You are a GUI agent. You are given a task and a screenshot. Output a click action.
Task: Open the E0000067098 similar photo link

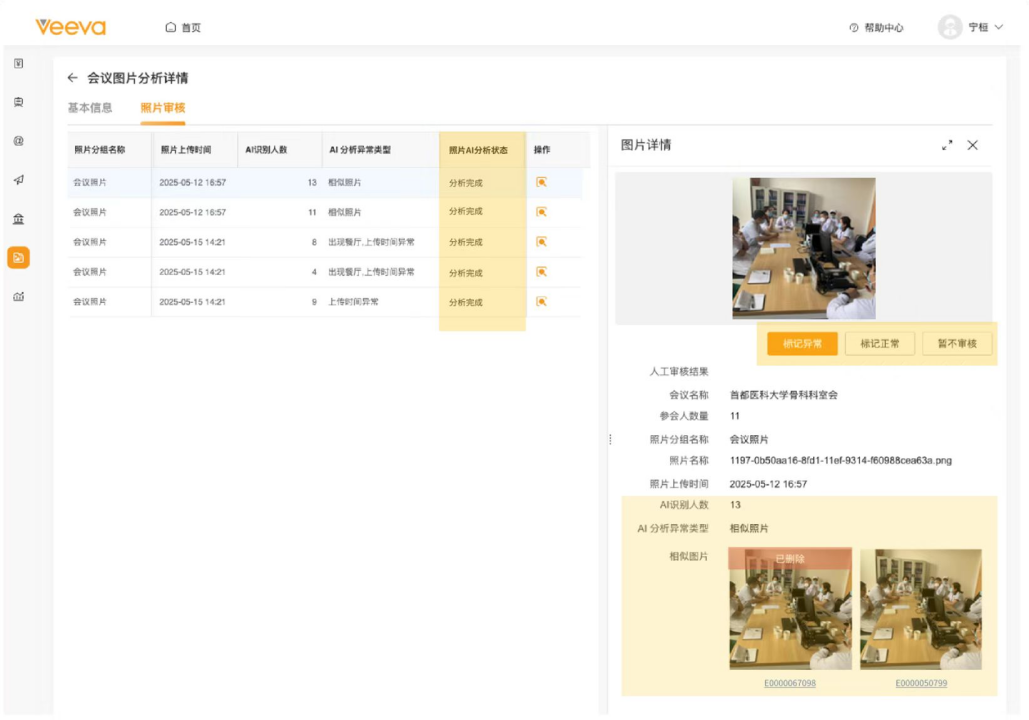[x=789, y=684]
